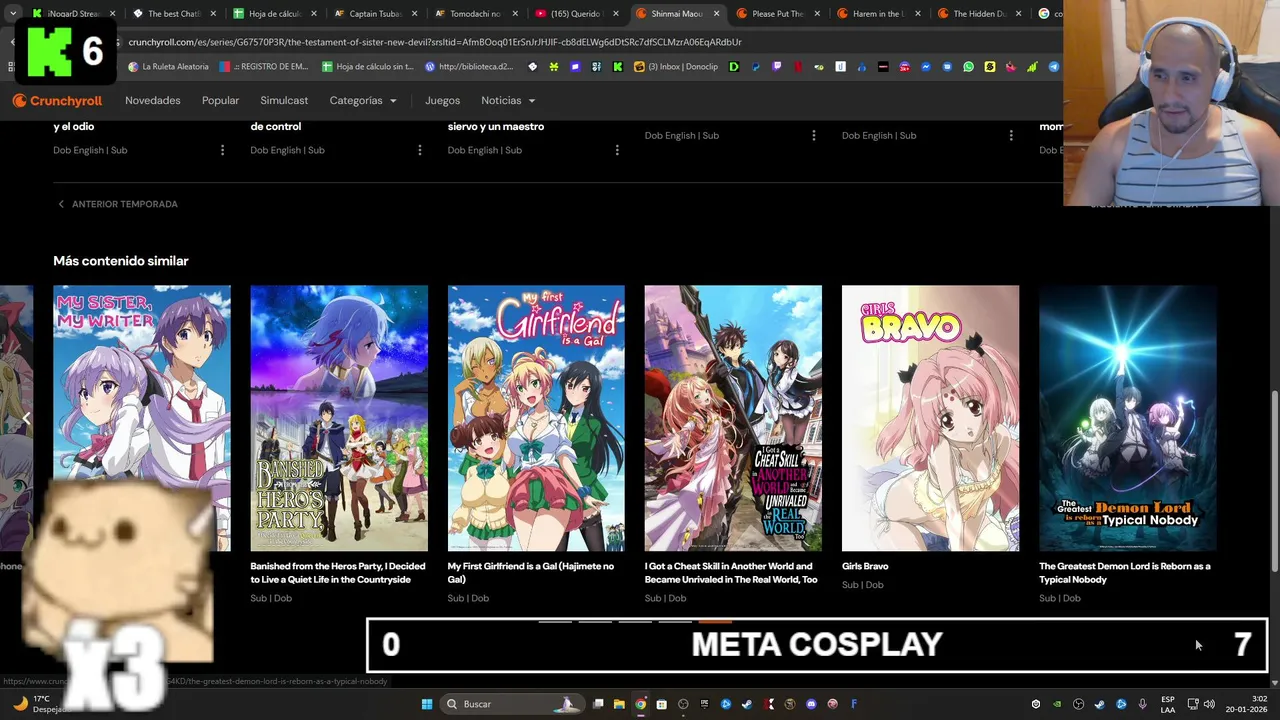Click the ESP LAA language indicator

tap(1168, 704)
